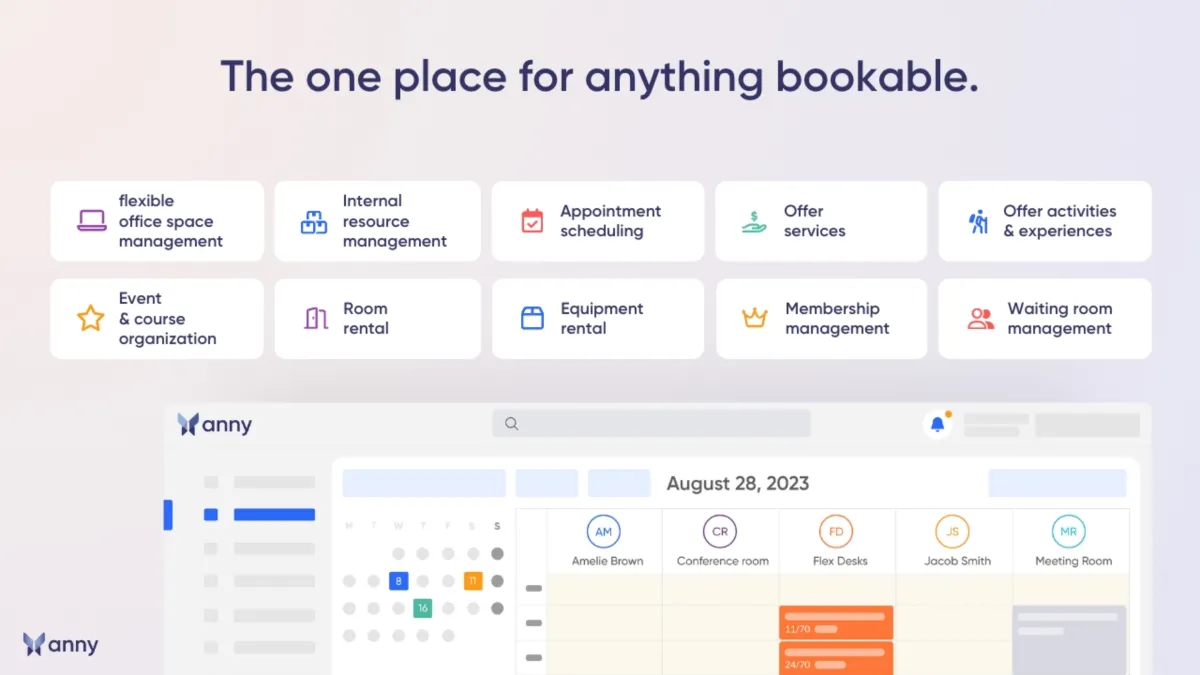Click the Jacob Smith column label

957,561
